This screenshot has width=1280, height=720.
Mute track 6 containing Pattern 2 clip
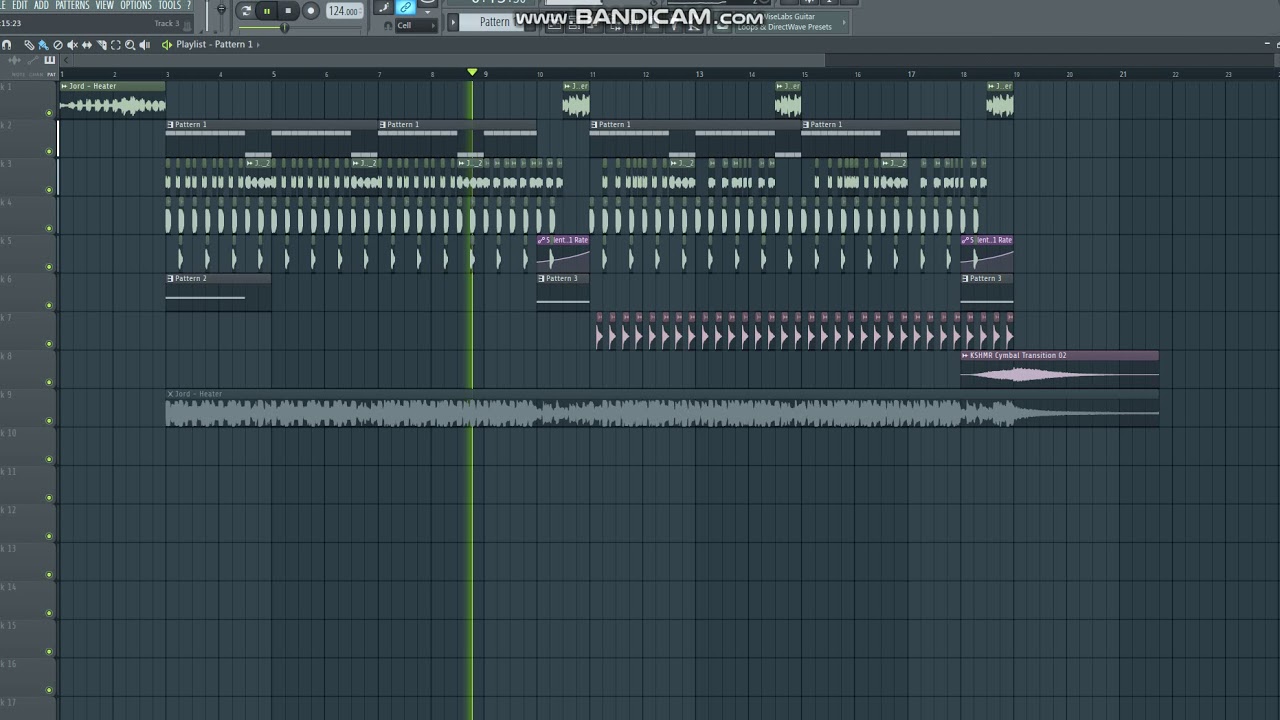(x=49, y=306)
